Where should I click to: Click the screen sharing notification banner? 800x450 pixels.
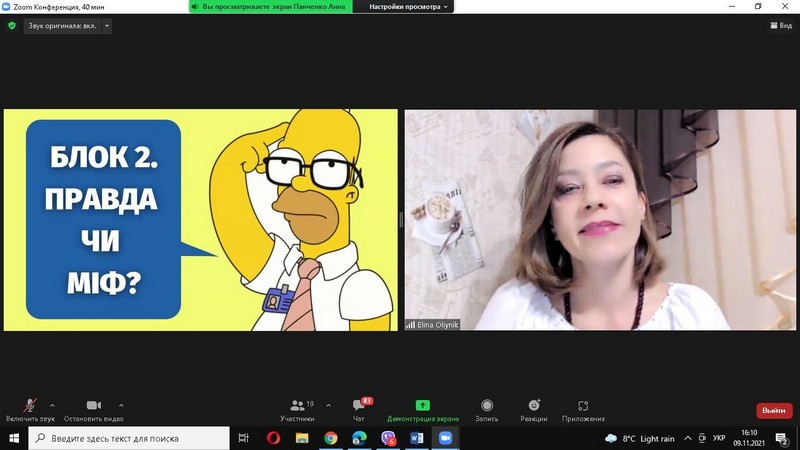[x=271, y=7]
